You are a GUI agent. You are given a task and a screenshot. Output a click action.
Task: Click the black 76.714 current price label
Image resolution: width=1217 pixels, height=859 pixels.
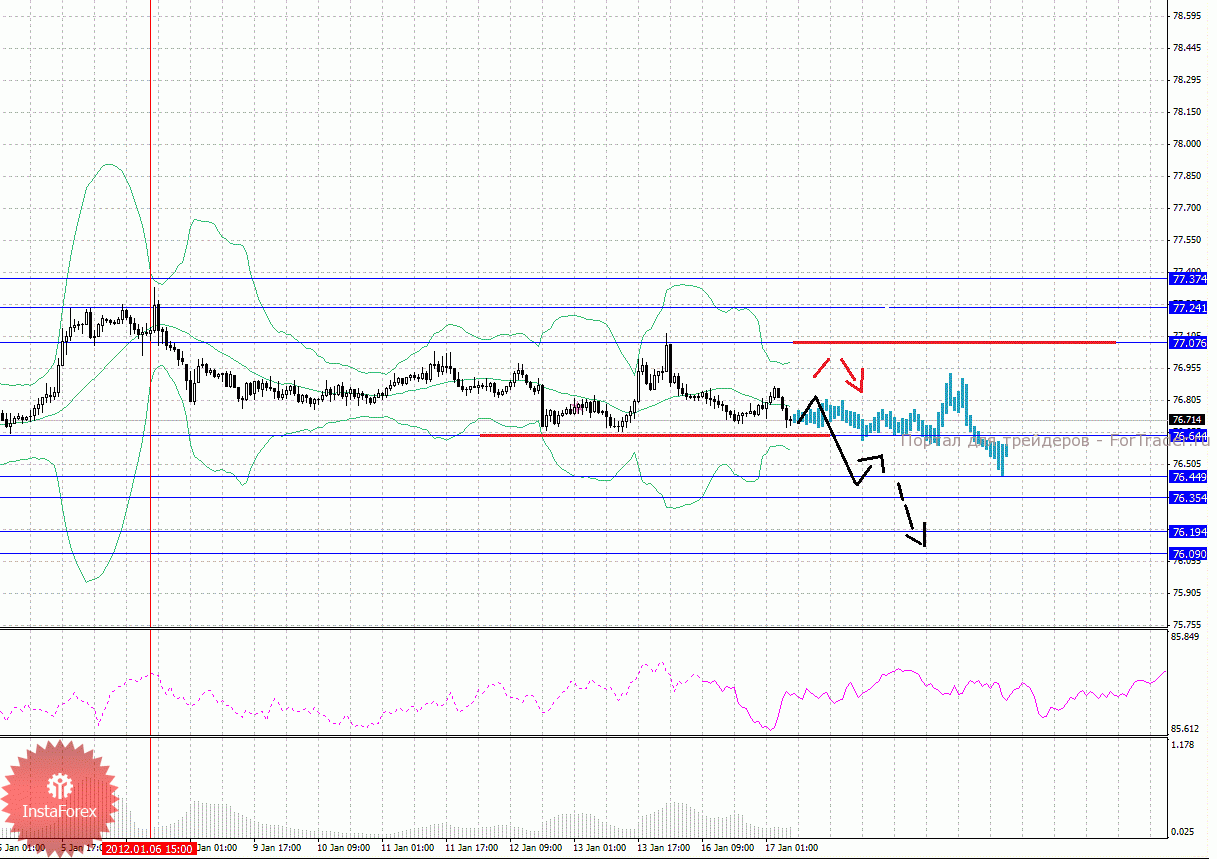1187,420
